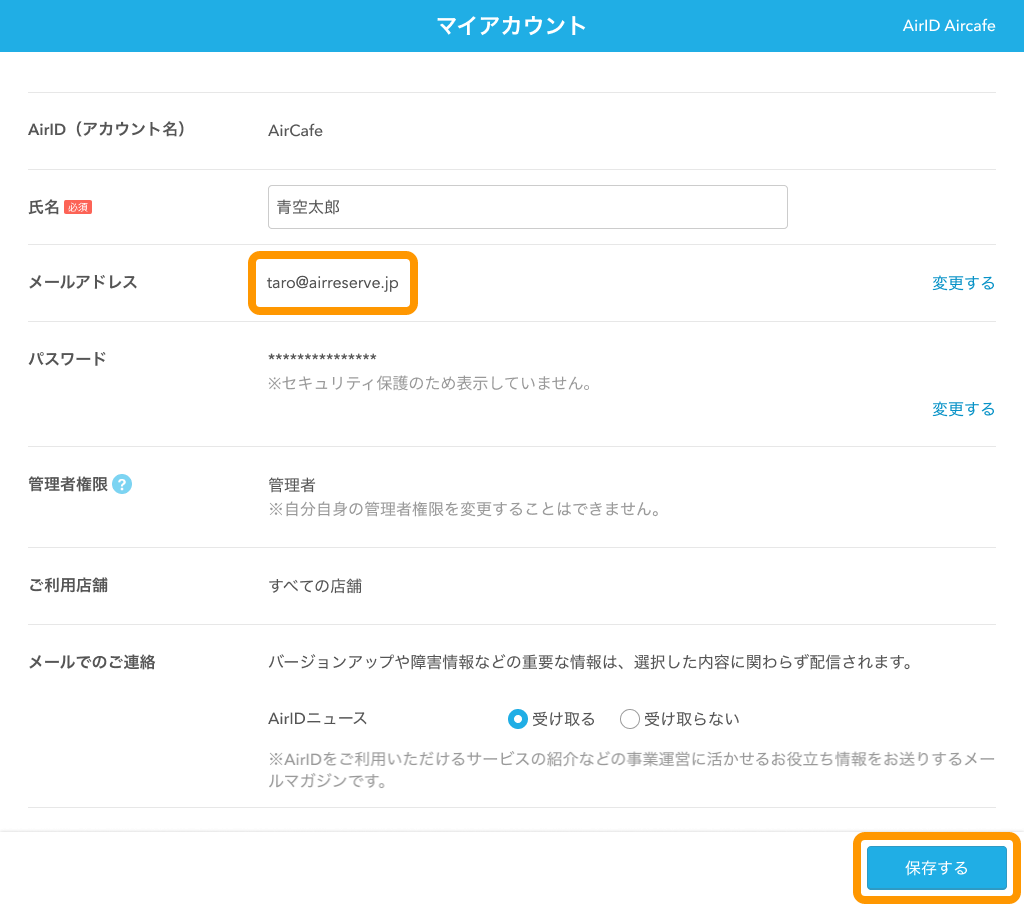Save changes with 保存する button
1024x916 pixels.
pos(936,868)
